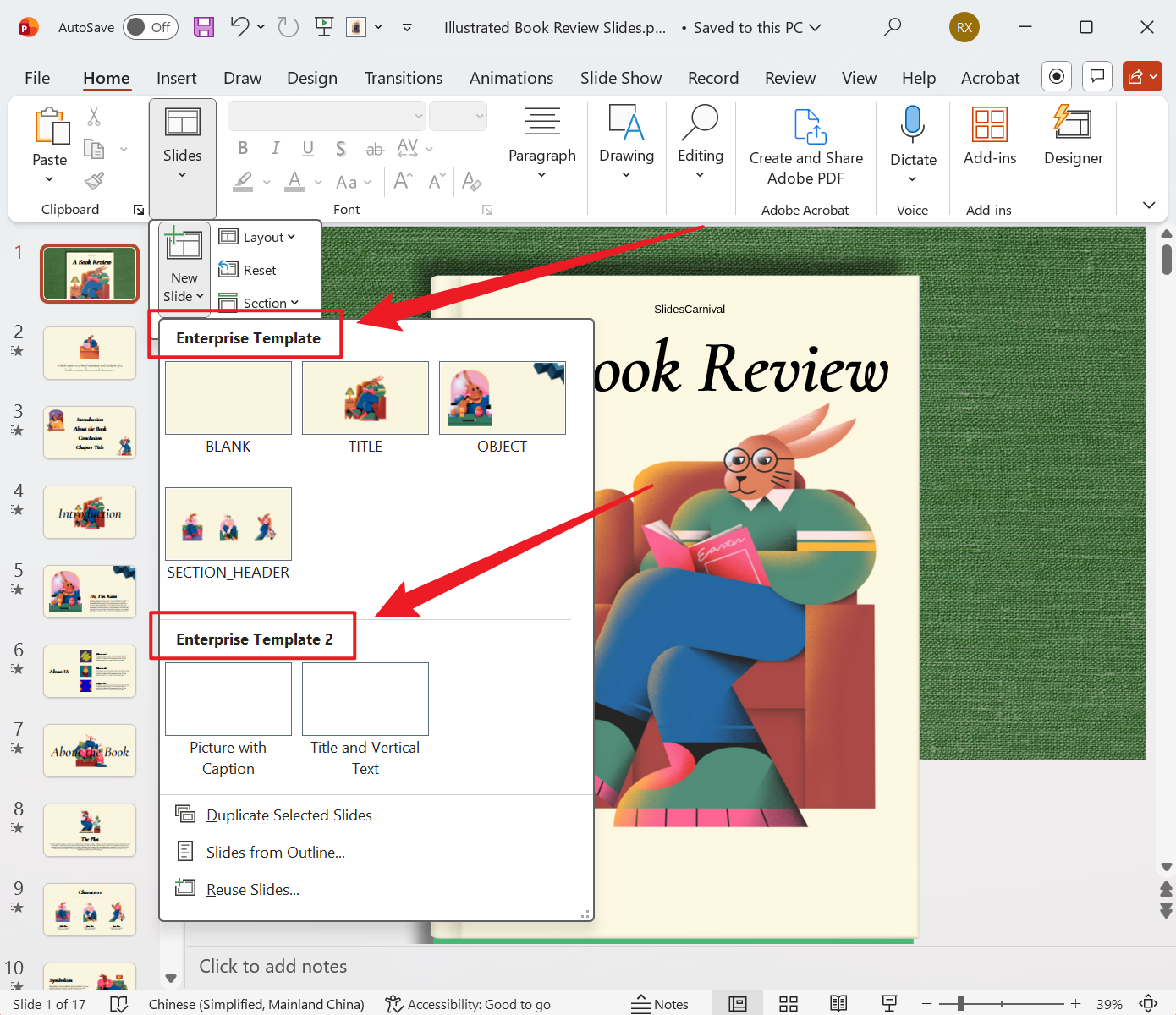The image size is (1176, 1015).
Task: Choose Duplicate Selected Slides
Action: 289,815
